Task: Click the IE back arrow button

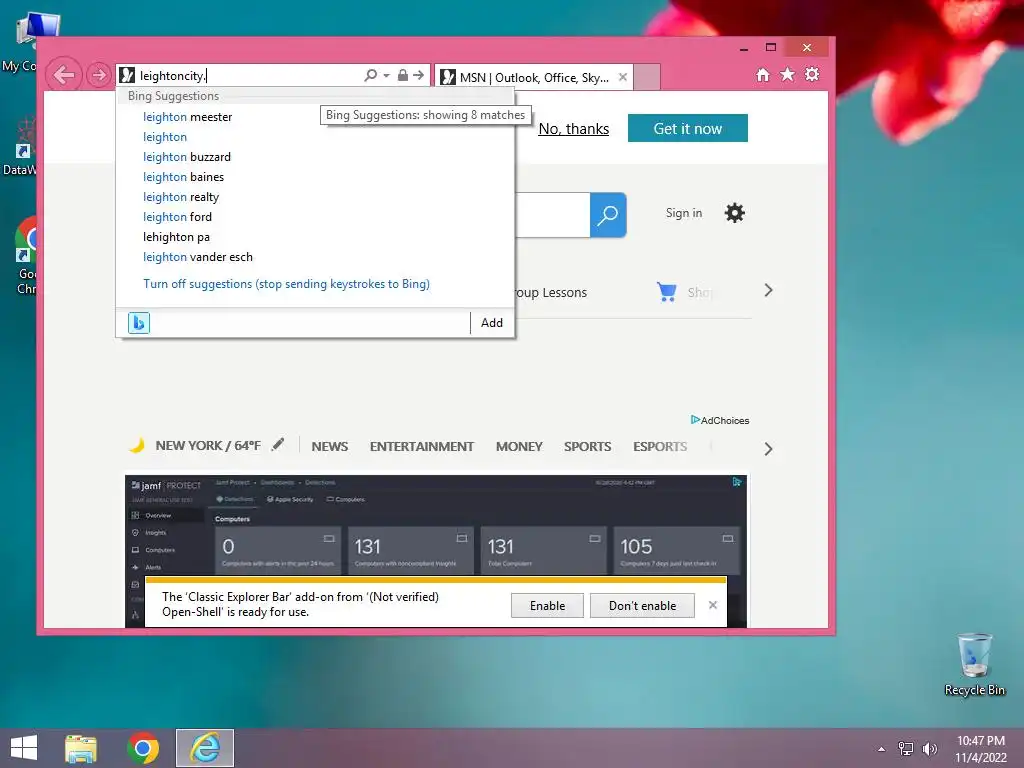Action: coord(64,75)
